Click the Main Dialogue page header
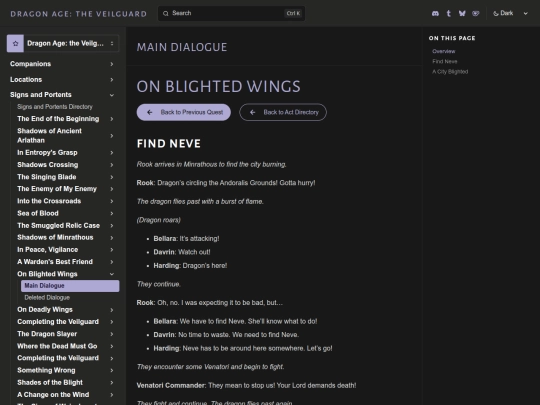The height and width of the screenshot is (405, 540). pyautogui.click(x=182, y=47)
